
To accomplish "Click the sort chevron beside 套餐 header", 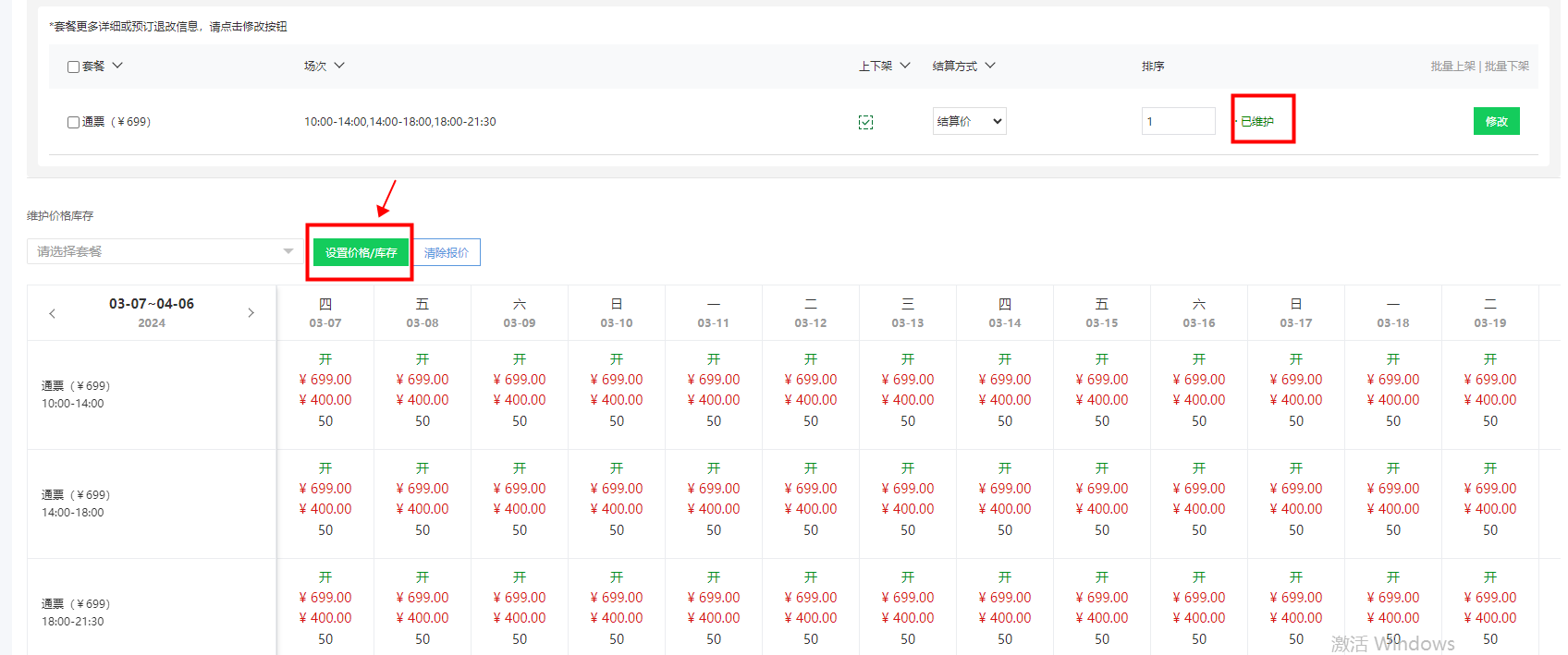I will click(117, 66).
